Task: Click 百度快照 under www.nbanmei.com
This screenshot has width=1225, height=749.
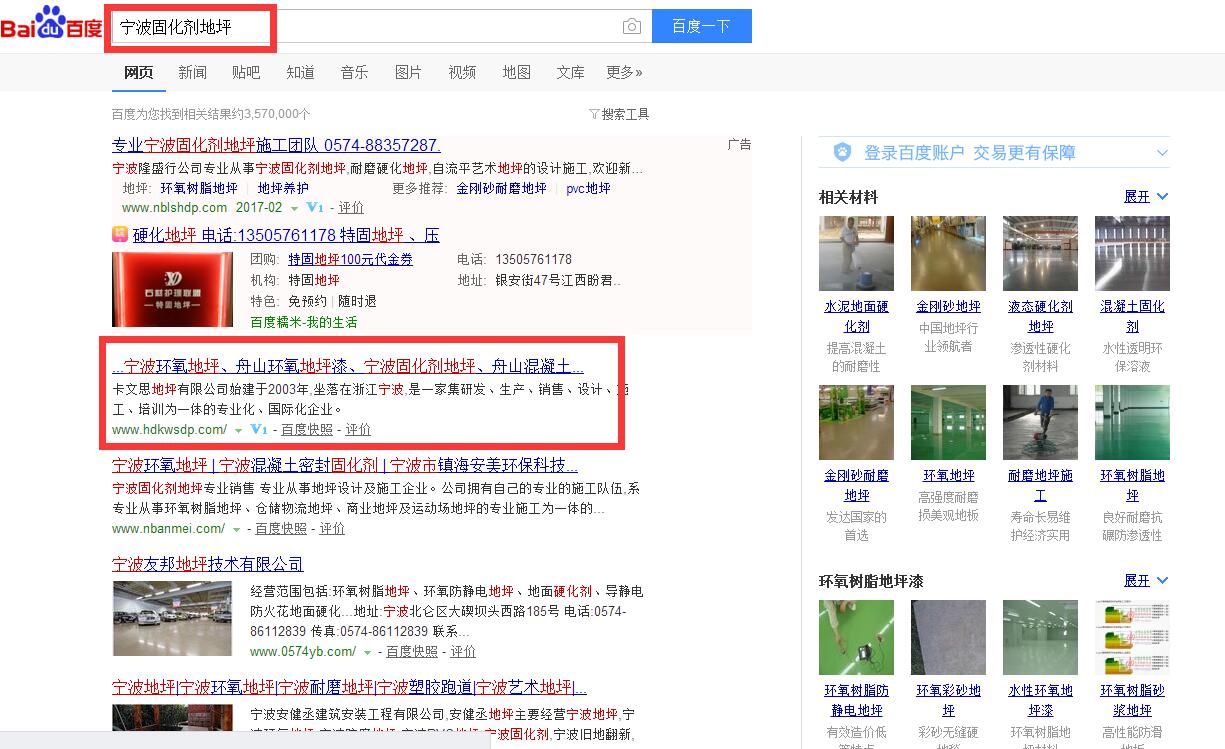Action: [x=281, y=529]
